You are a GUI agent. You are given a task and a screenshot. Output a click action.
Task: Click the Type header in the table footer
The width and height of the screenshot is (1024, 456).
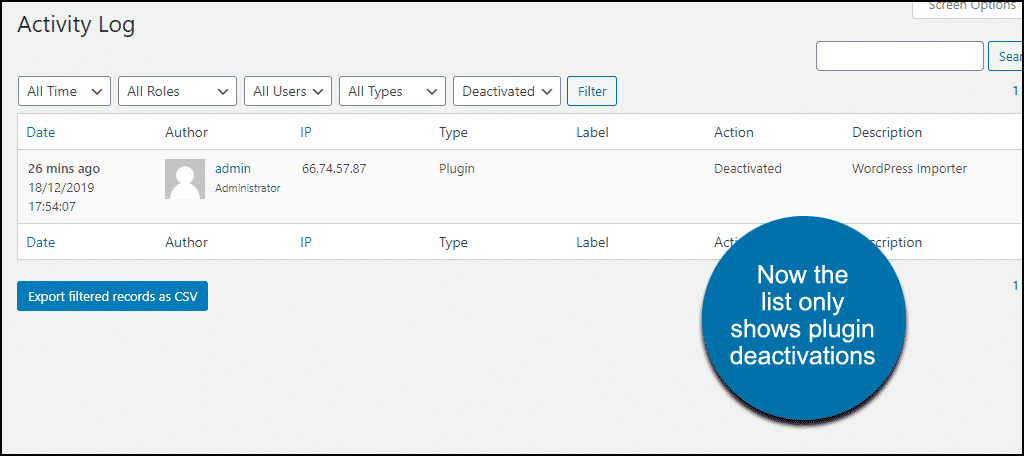[x=453, y=242]
